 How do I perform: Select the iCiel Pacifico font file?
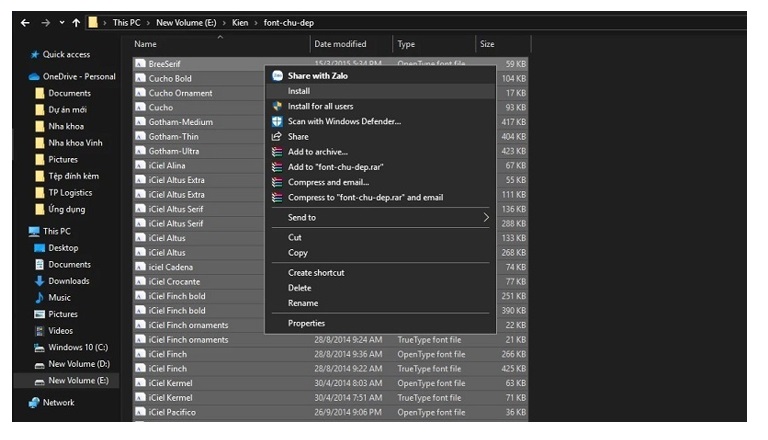(x=171, y=412)
